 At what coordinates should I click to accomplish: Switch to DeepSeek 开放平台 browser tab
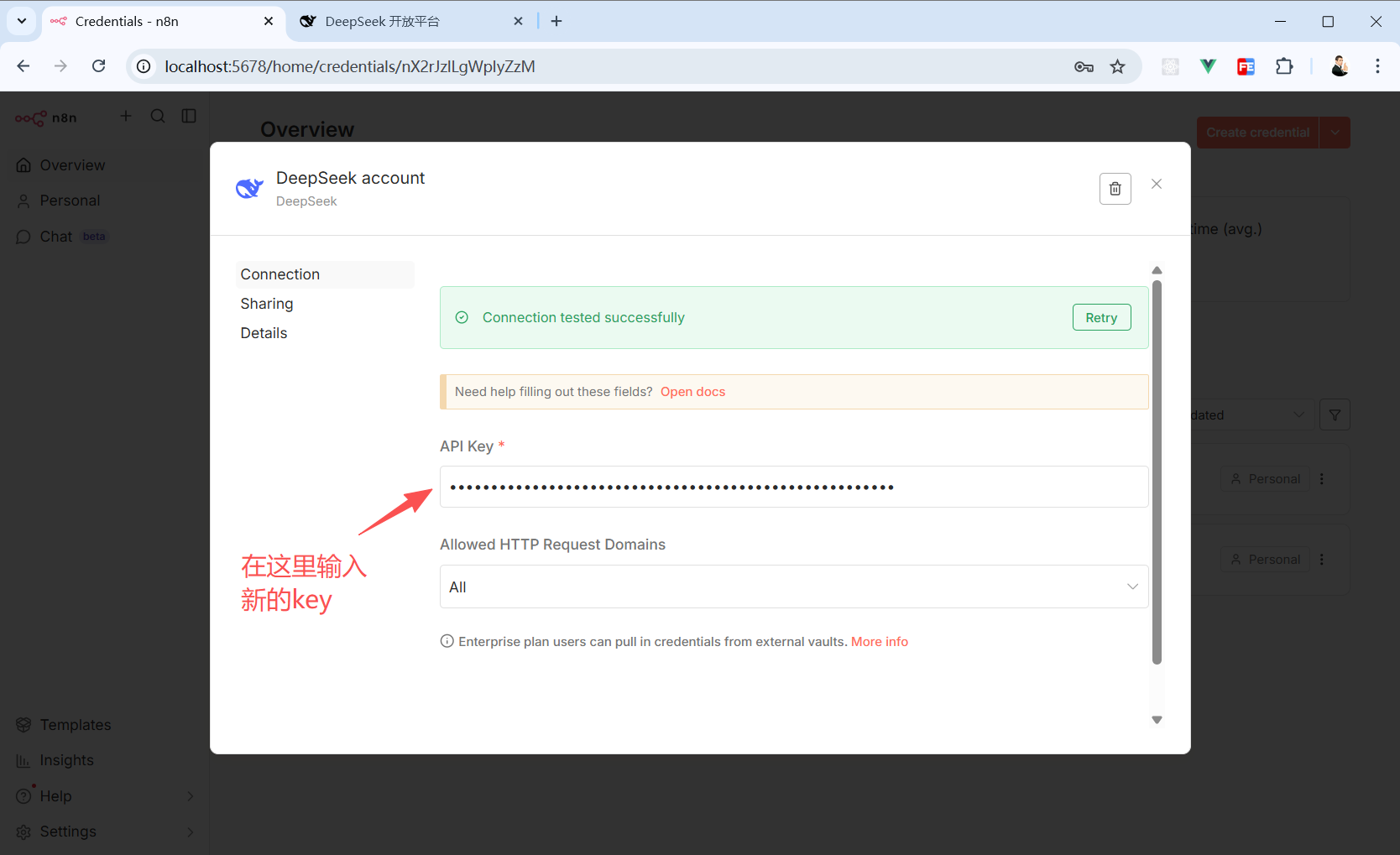[x=401, y=22]
